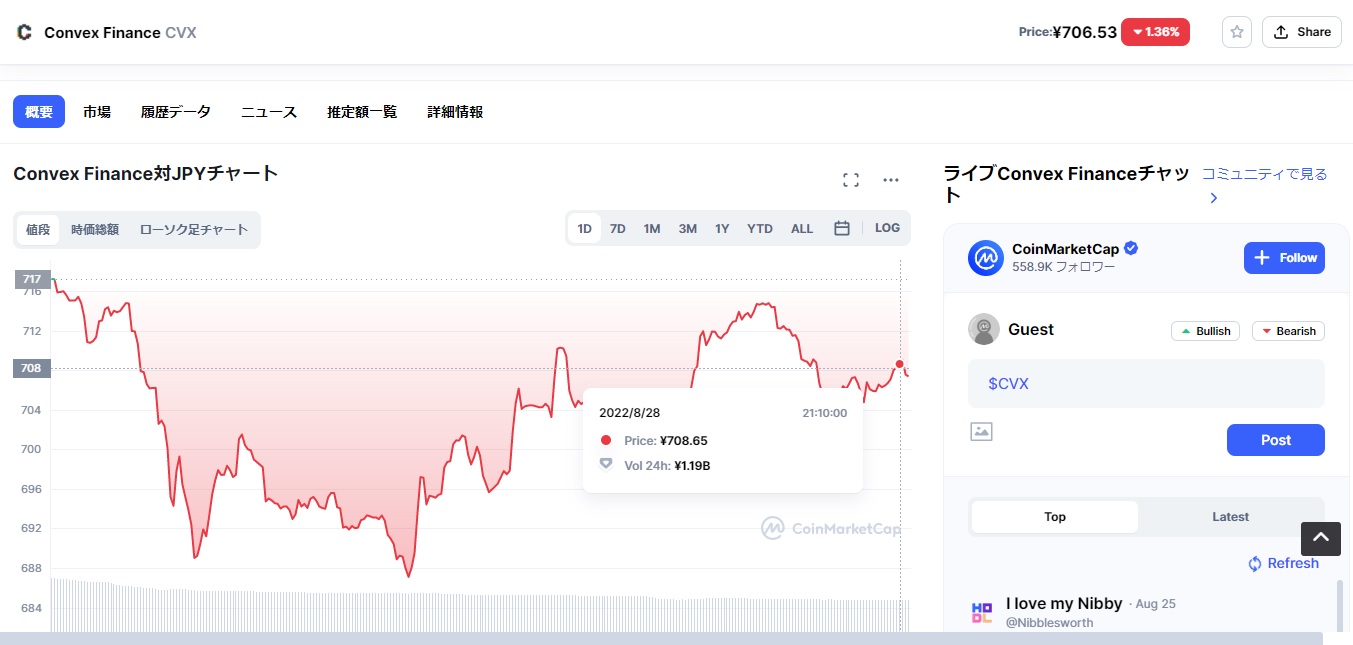Open the image attachment icon below $CVX post
This screenshot has height=645, width=1353.
(x=981, y=431)
